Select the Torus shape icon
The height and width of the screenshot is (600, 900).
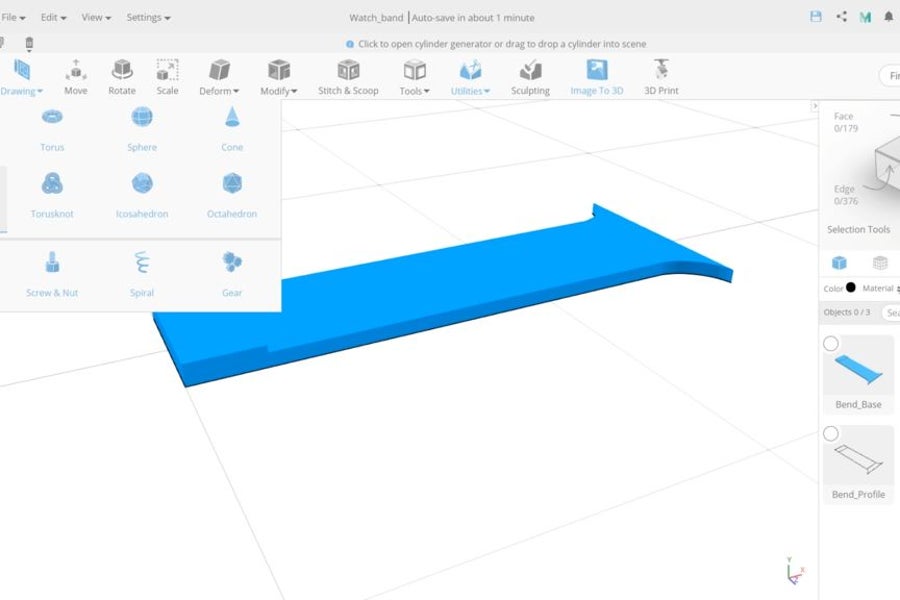tap(52, 118)
